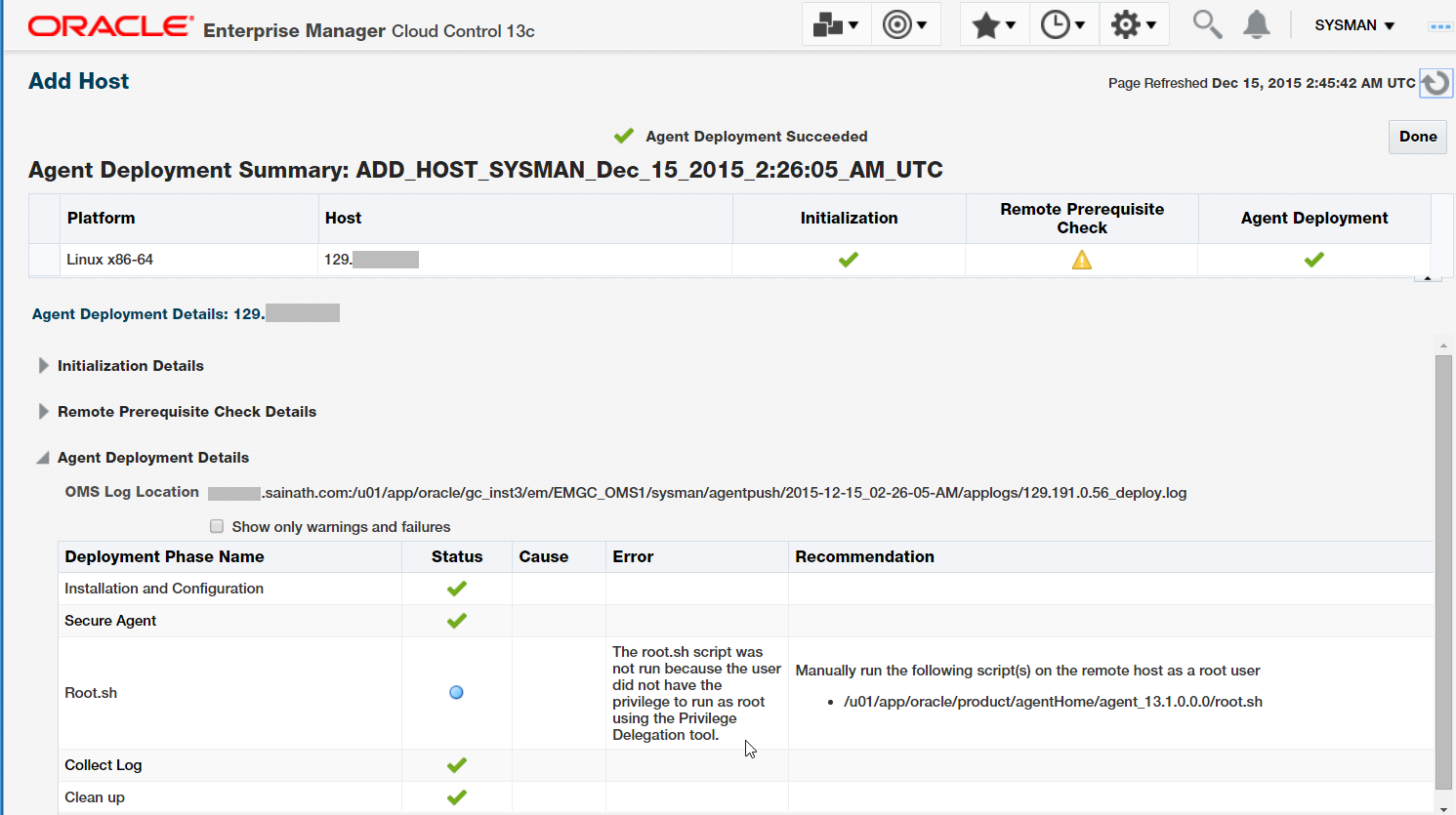The height and width of the screenshot is (815, 1456).
Task: Open the Favorites star menu
Action: (x=995, y=24)
